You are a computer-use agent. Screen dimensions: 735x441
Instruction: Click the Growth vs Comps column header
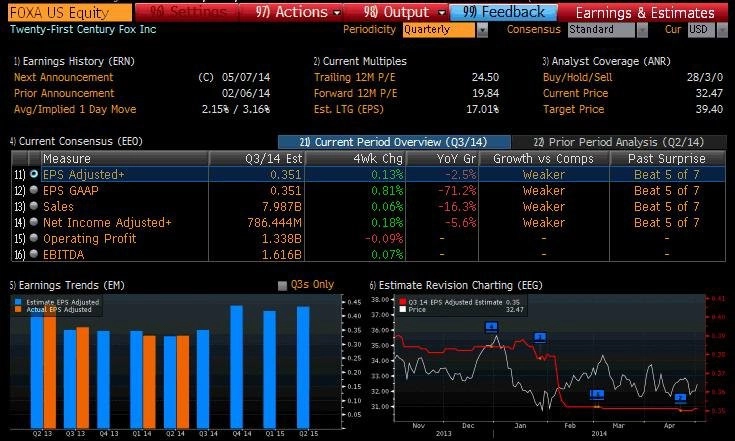(x=544, y=158)
